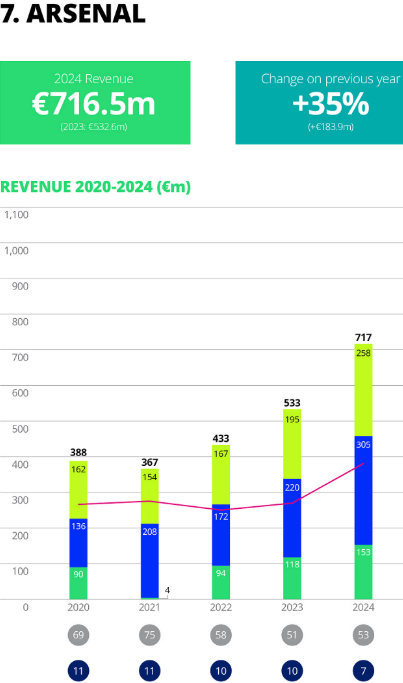Click the 'REVENUE 2020-2024 (€m)' chart title
Viewport: 403px width, 683px height.
[x=95, y=187]
